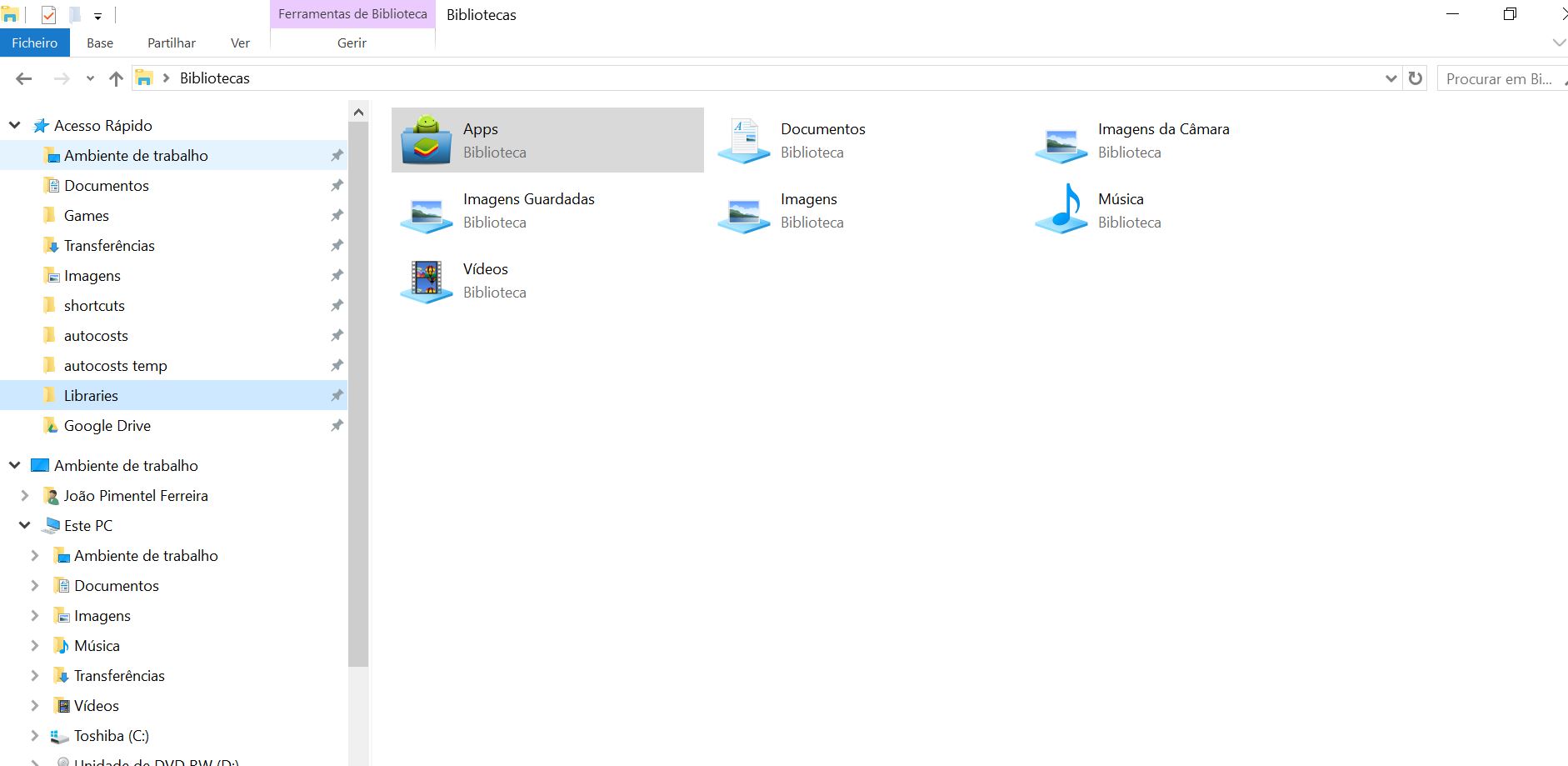Click the Transferências download icon in Quick Access
The image size is (1568, 766).
[51, 246]
